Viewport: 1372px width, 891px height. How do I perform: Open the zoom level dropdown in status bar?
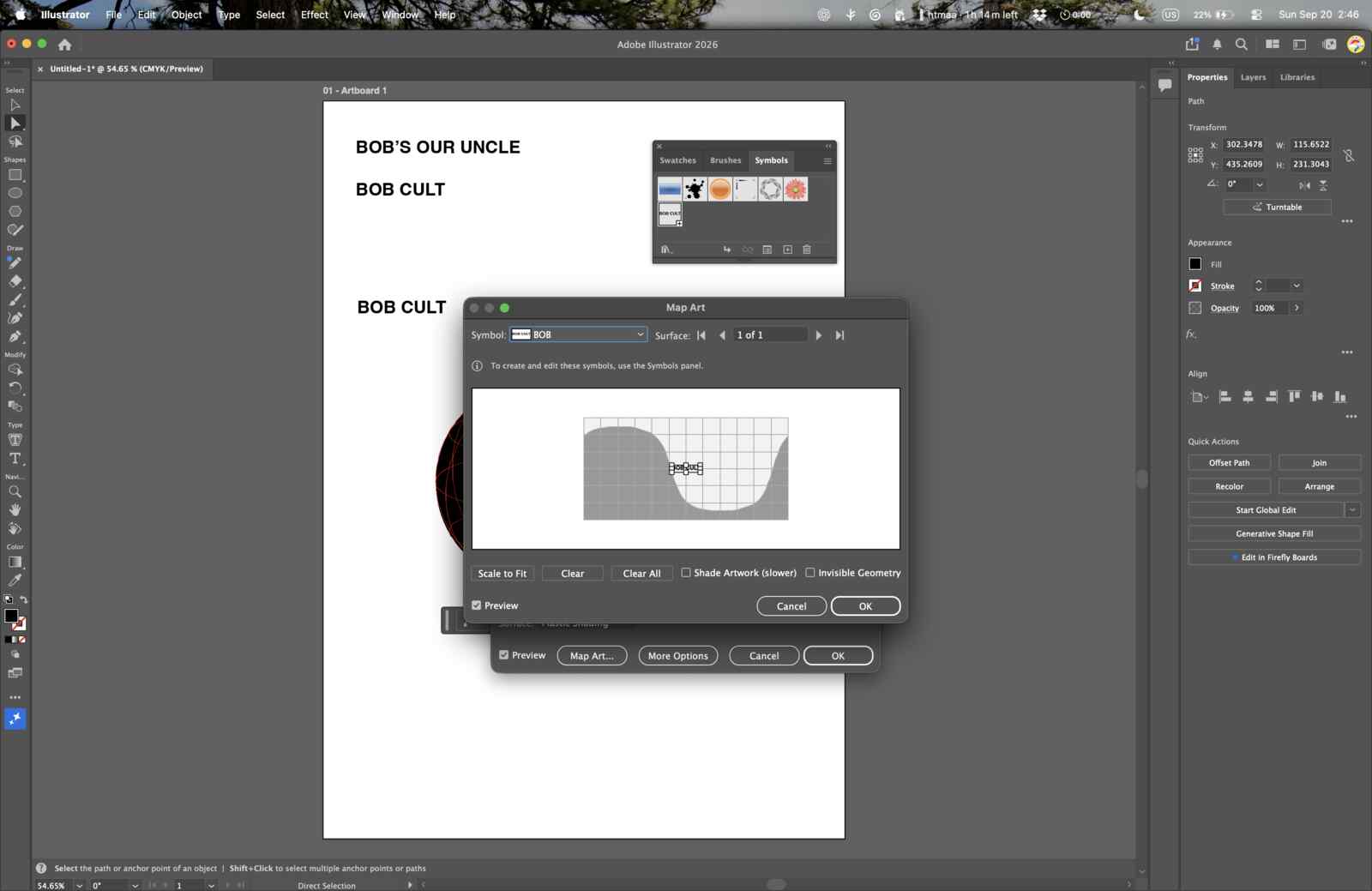80,886
